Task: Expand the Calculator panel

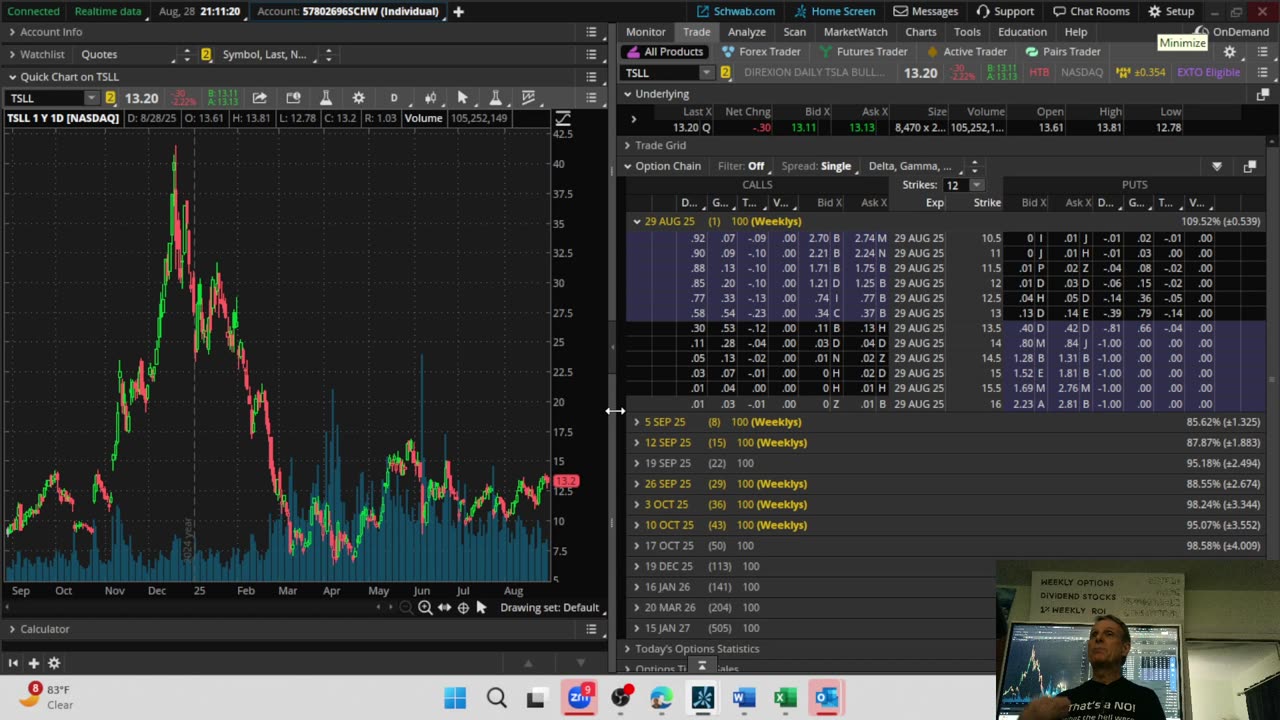Action: (44, 629)
